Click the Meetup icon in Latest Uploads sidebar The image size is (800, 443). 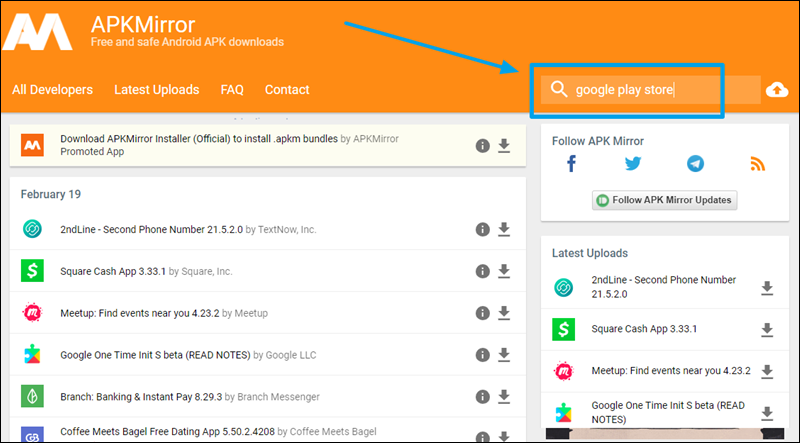pyautogui.click(x=563, y=371)
